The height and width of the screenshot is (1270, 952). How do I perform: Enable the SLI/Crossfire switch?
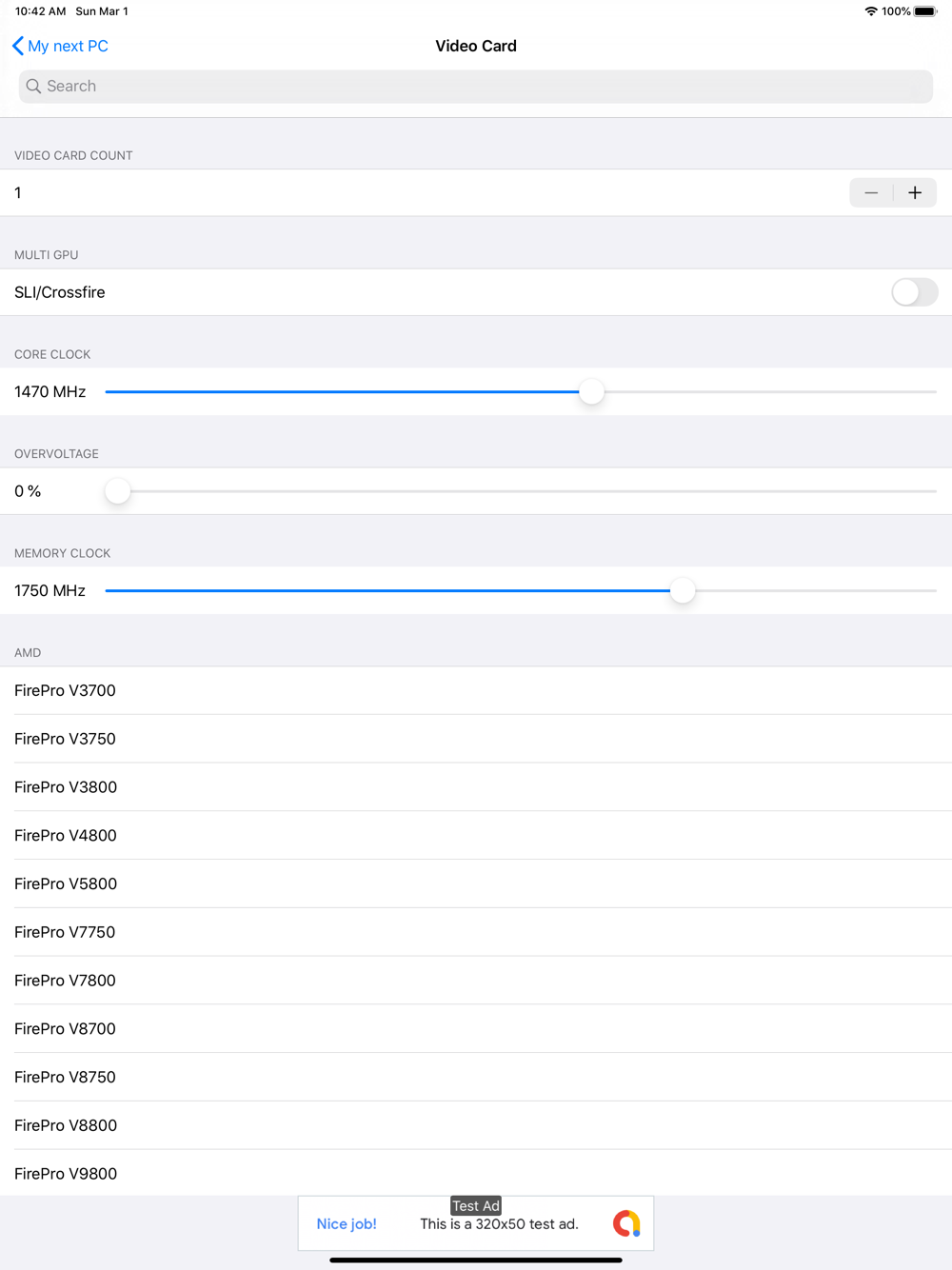click(914, 292)
